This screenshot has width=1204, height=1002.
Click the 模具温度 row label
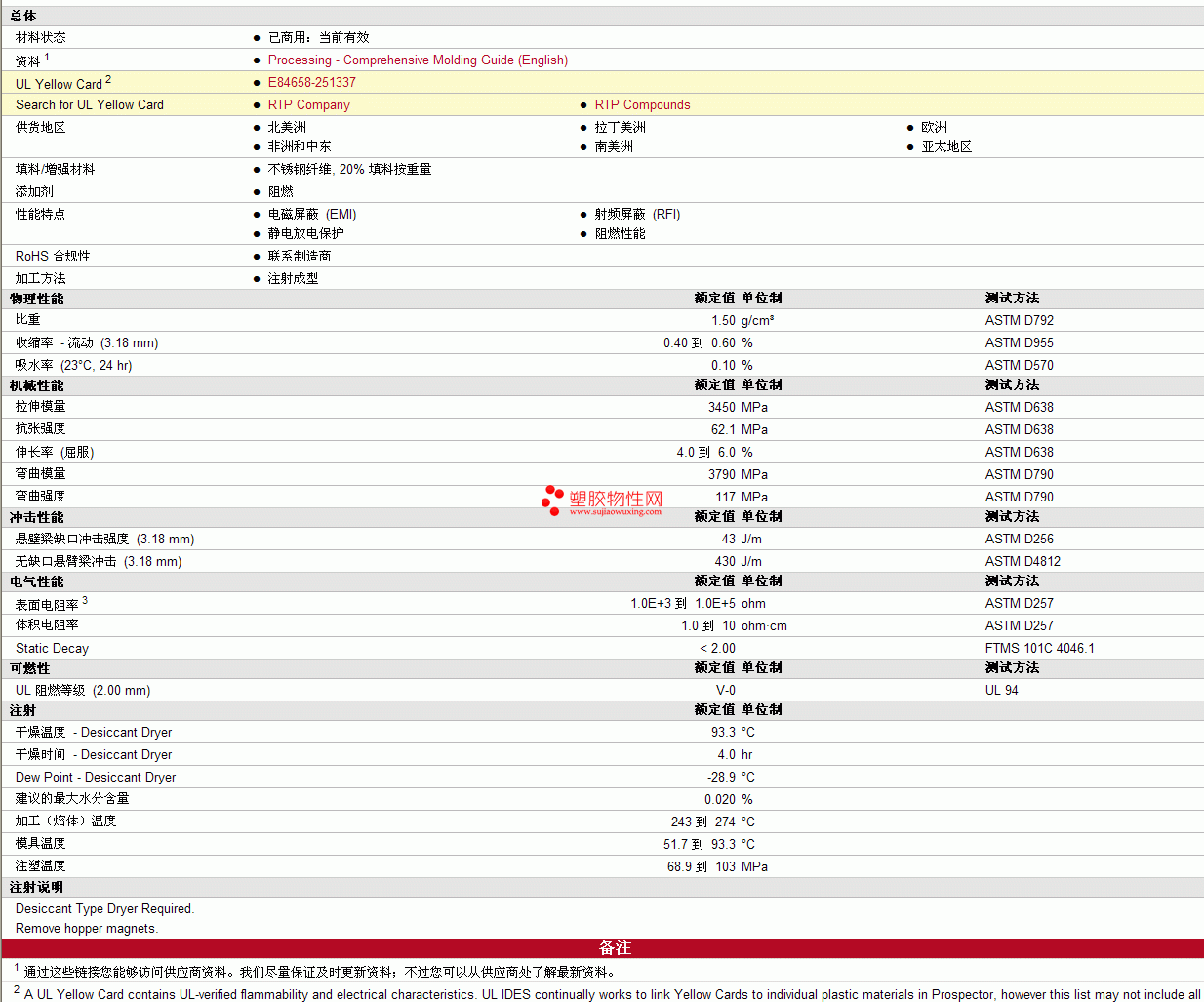(41, 843)
